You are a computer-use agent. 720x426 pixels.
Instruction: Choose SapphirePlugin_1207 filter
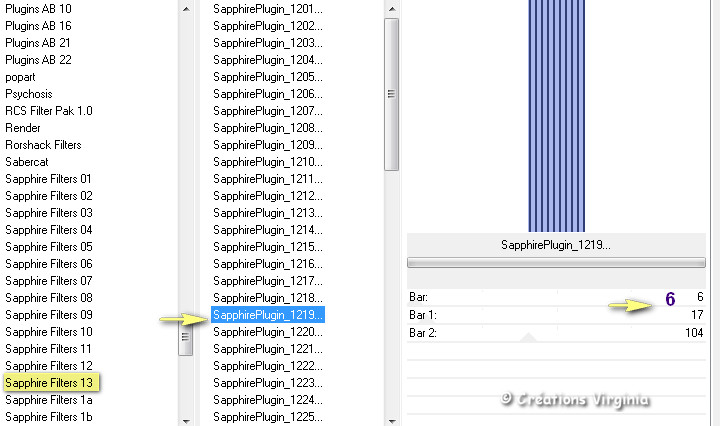coord(268,111)
